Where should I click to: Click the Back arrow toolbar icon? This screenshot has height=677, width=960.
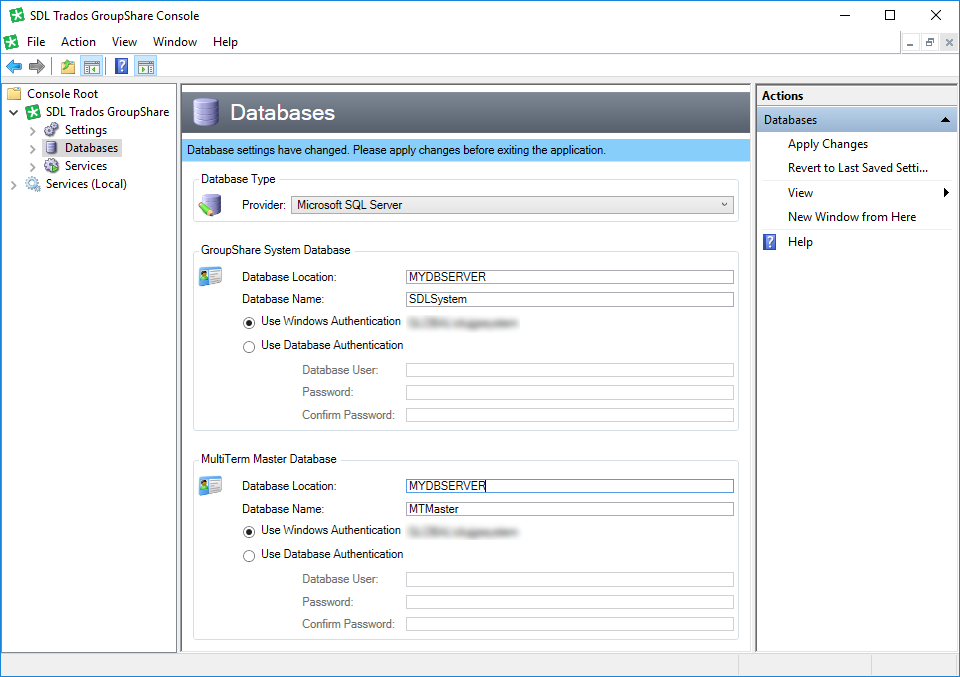pos(14,67)
